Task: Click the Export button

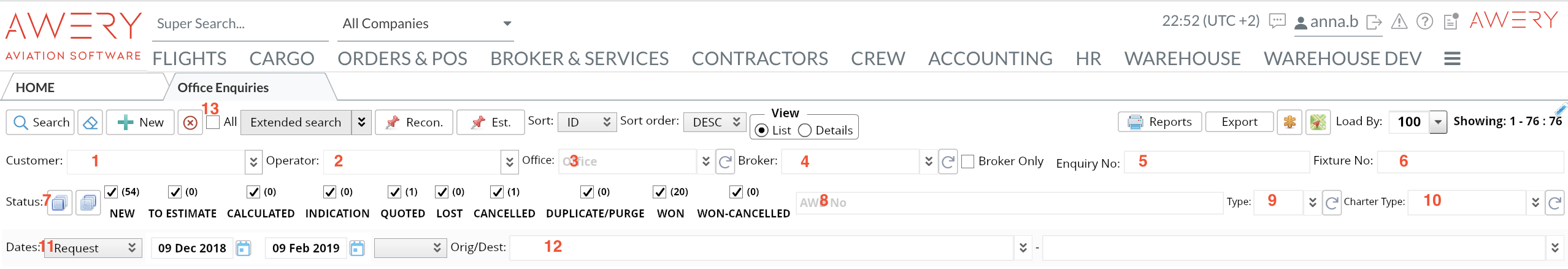Action: [x=1239, y=122]
